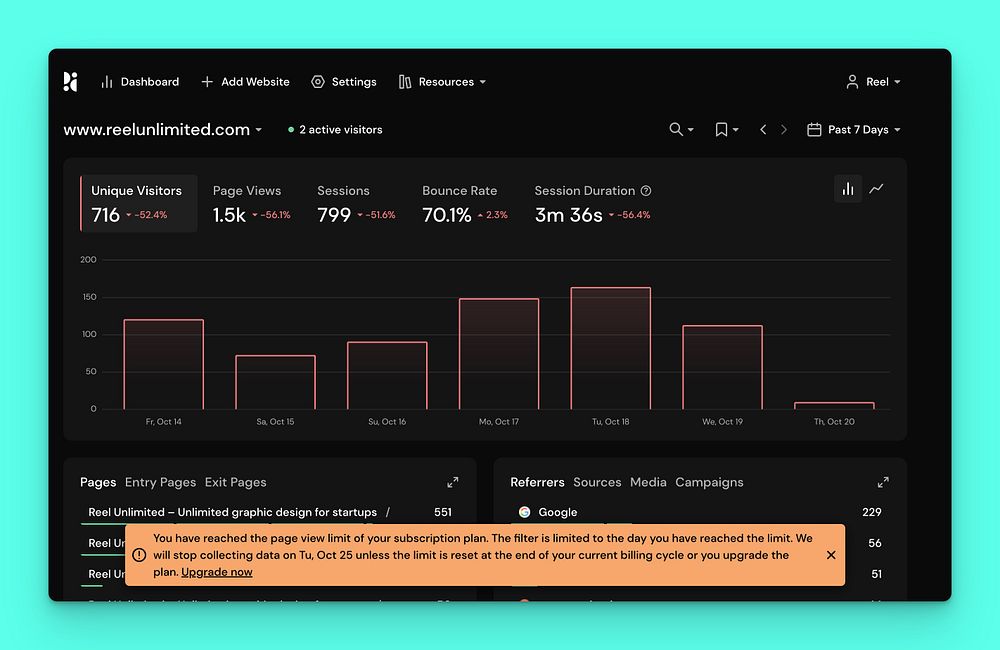Go to previous period arrow
Viewport: 1000px width, 650px height.
[763, 129]
